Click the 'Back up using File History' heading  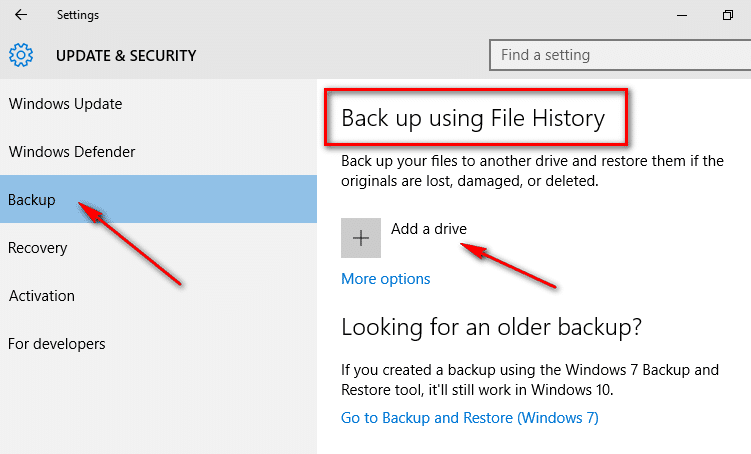[473, 118]
